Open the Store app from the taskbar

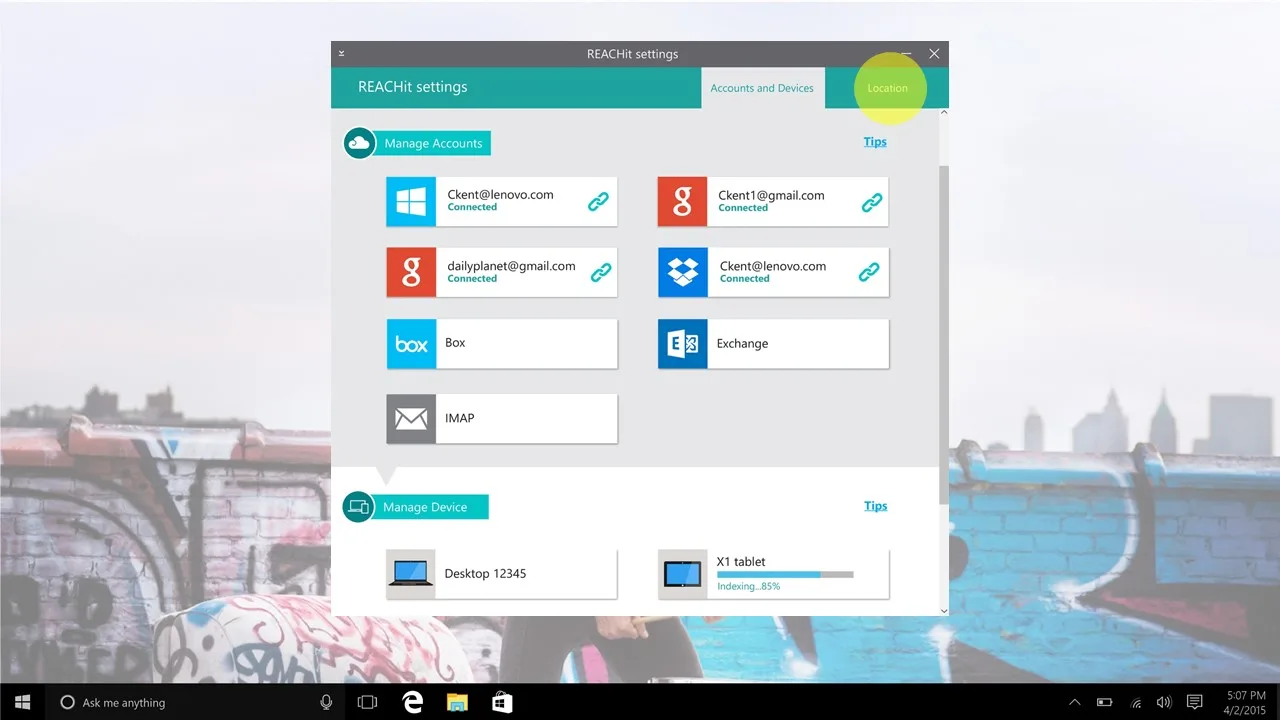coord(502,702)
